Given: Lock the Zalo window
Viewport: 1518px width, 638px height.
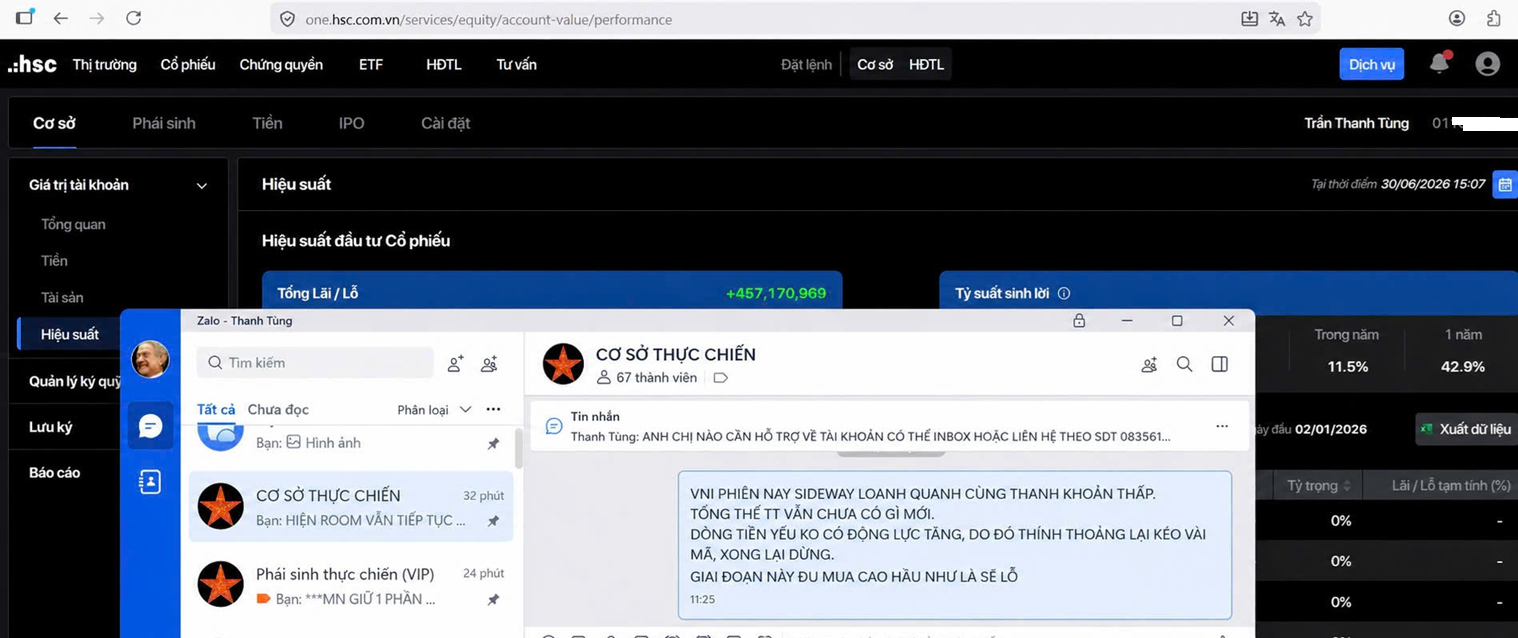Looking at the screenshot, I should 1079,321.
